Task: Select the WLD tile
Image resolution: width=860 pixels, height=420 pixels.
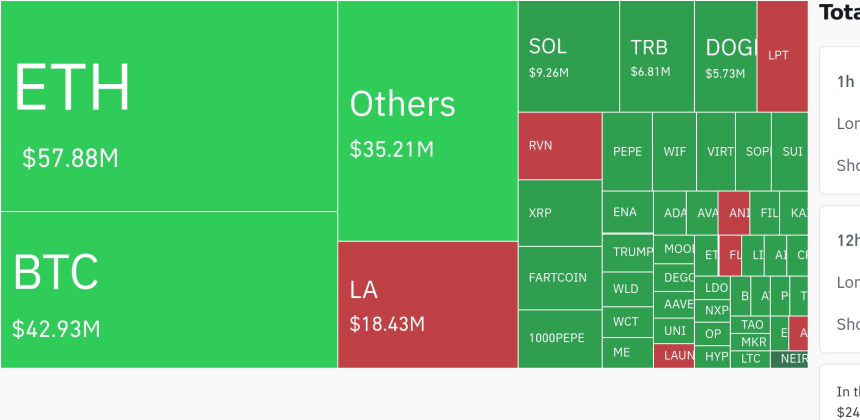Action: (x=628, y=289)
